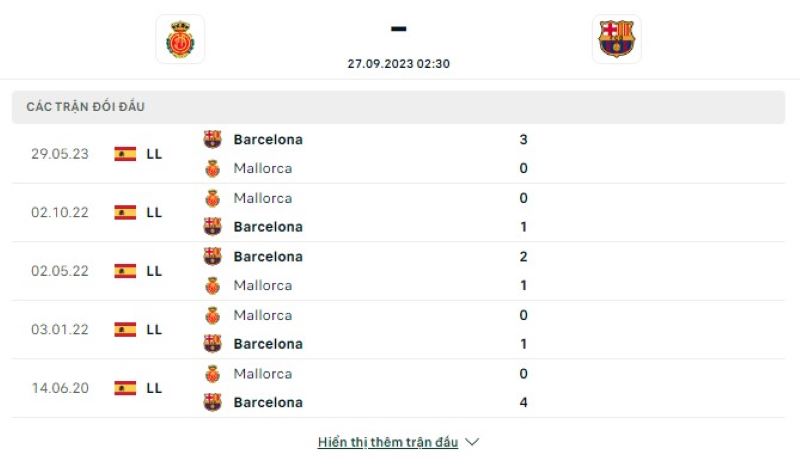
Task: Open the 'Các trận đối đầu' section header
Action: pos(398,107)
